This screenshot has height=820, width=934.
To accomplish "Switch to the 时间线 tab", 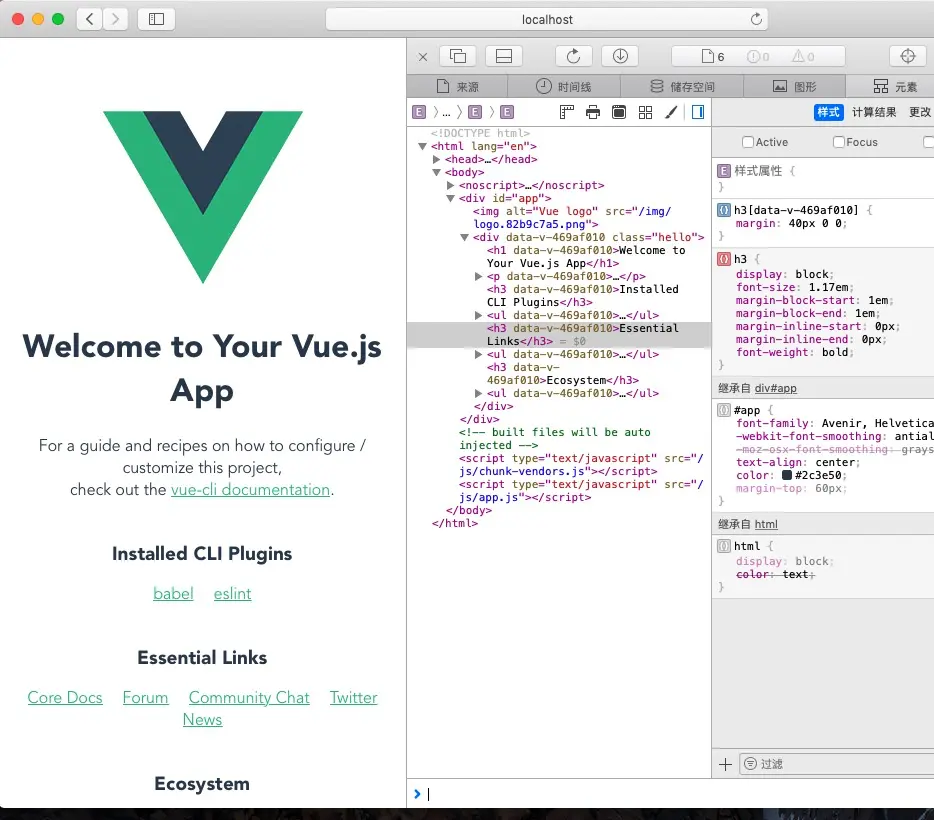I will pyautogui.click(x=563, y=86).
